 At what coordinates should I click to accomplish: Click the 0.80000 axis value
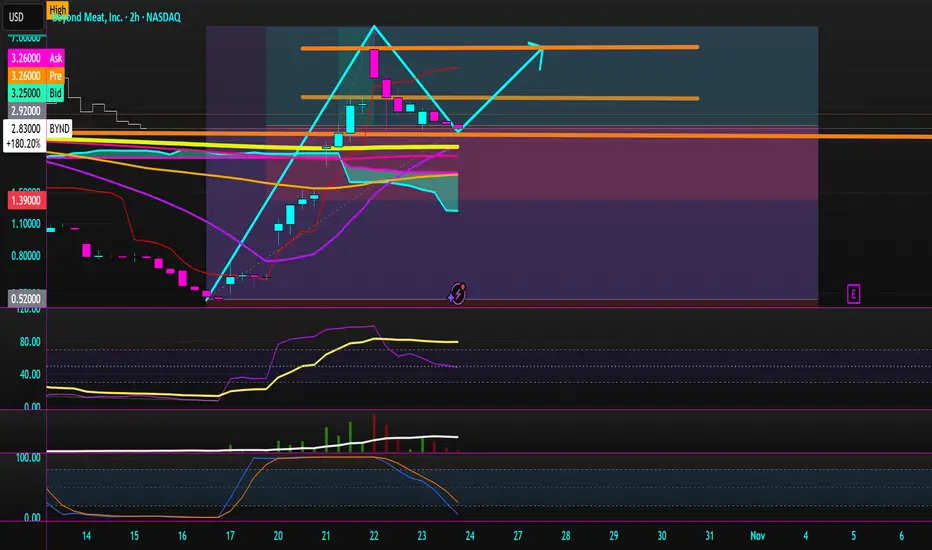tap(26, 256)
